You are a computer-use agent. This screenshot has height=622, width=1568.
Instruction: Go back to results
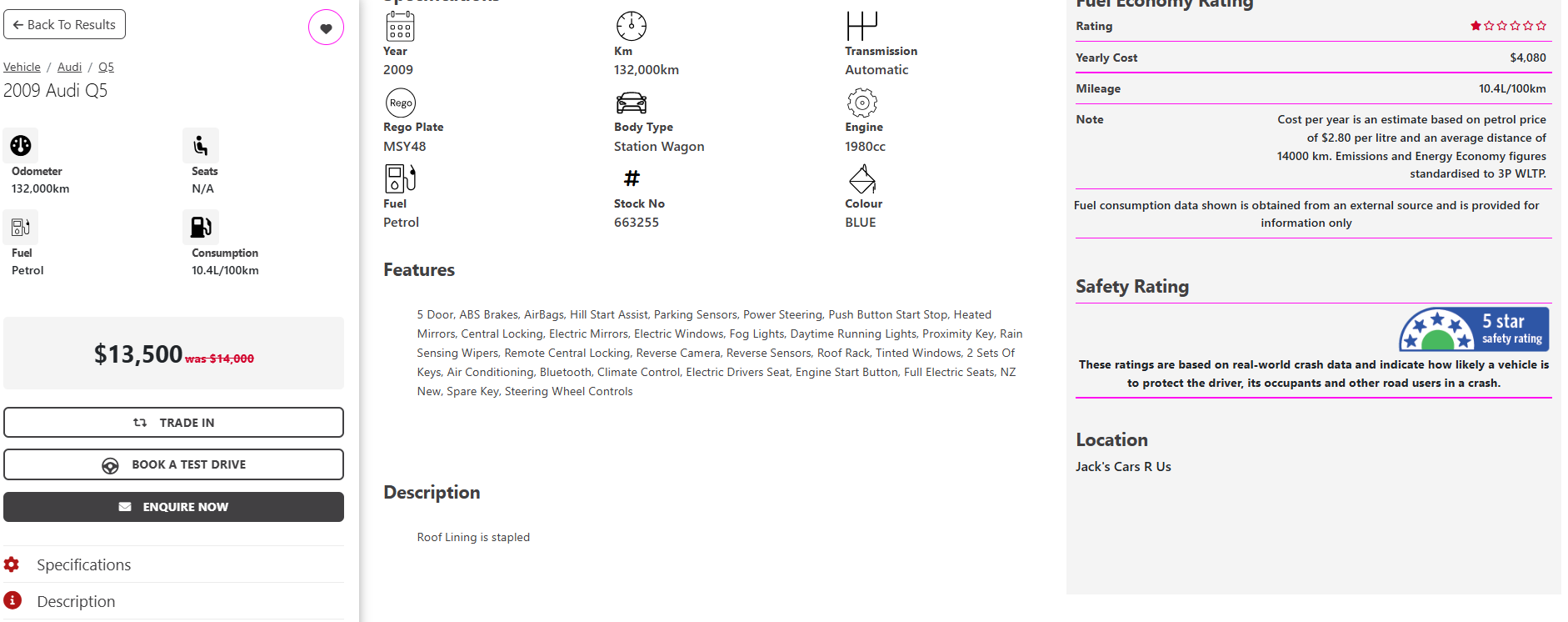(x=64, y=25)
